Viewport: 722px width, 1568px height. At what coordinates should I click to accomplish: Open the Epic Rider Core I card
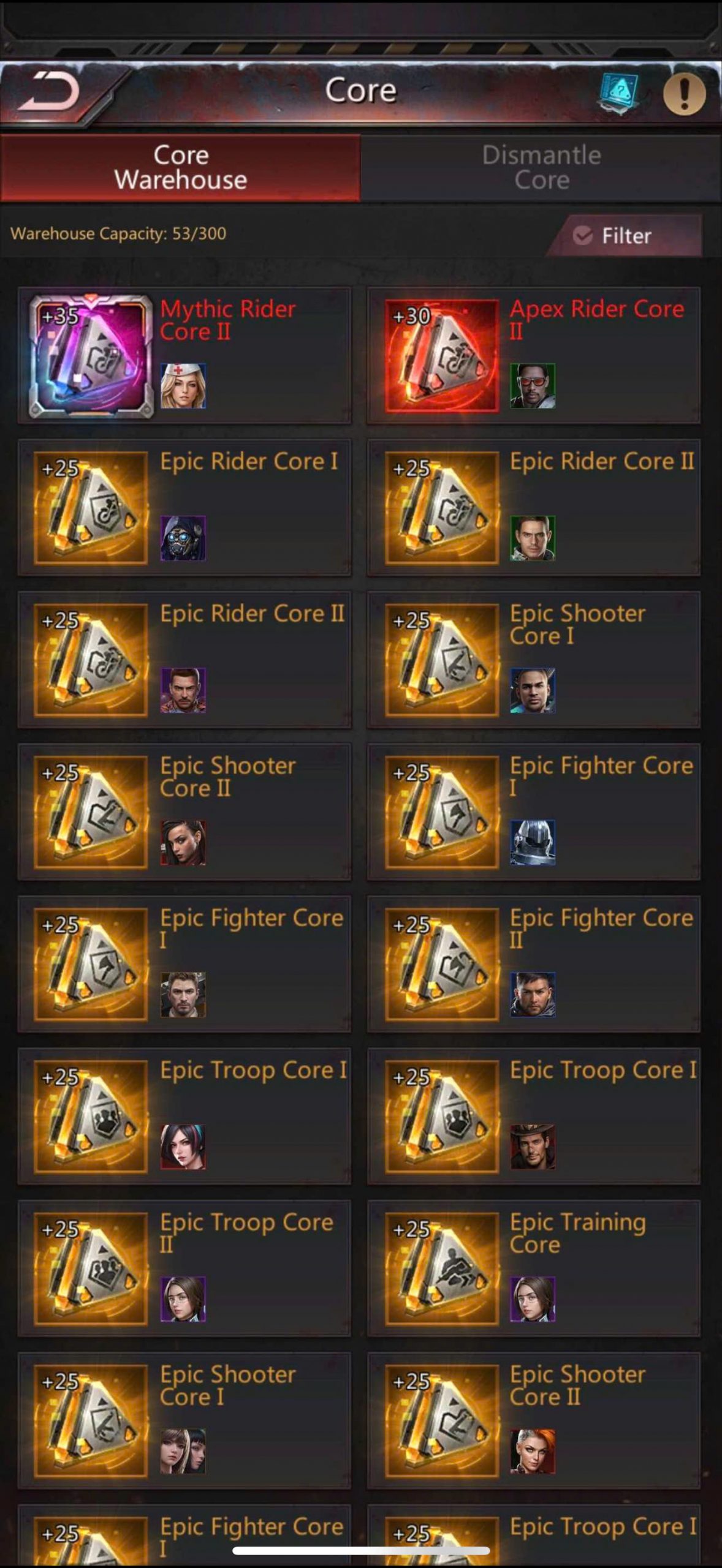(184, 508)
